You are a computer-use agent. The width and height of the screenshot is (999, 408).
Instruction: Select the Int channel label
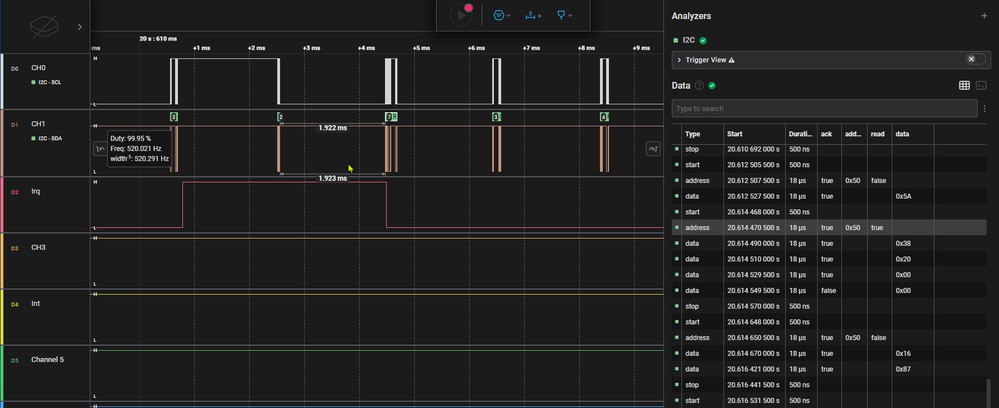[x=36, y=303]
